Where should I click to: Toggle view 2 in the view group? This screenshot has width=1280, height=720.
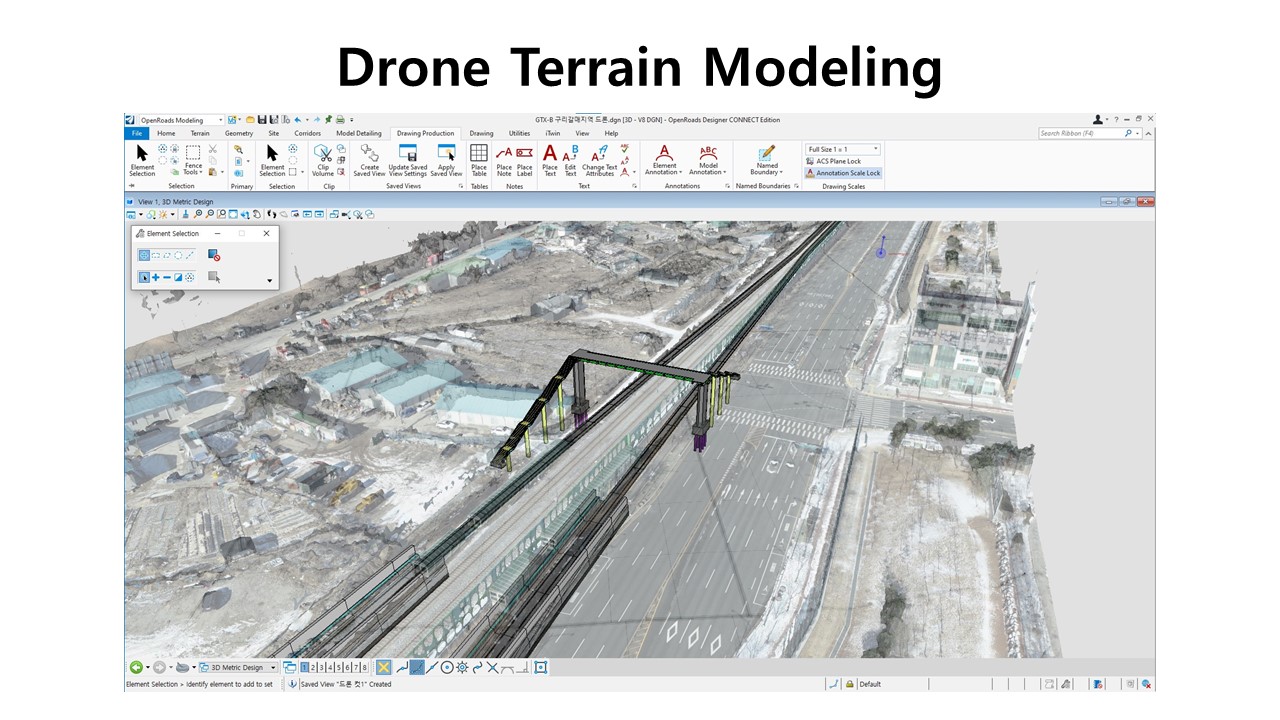[313, 667]
